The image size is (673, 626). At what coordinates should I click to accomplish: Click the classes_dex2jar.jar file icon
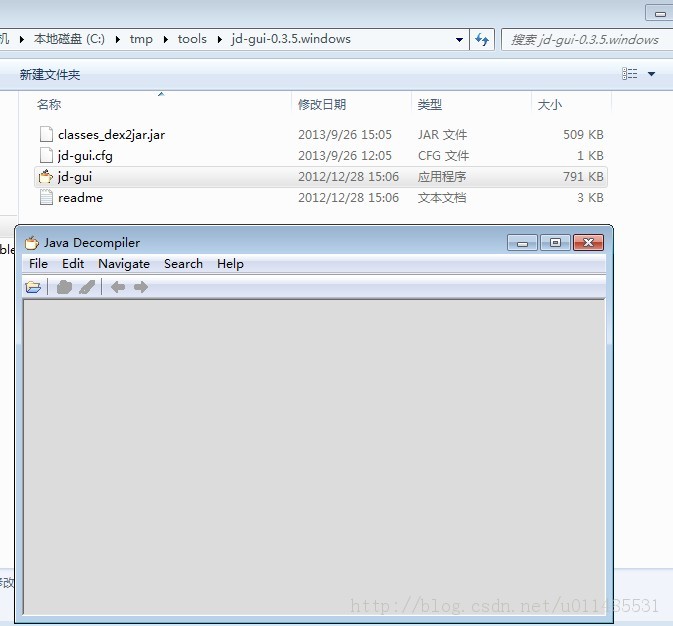[46, 134]
